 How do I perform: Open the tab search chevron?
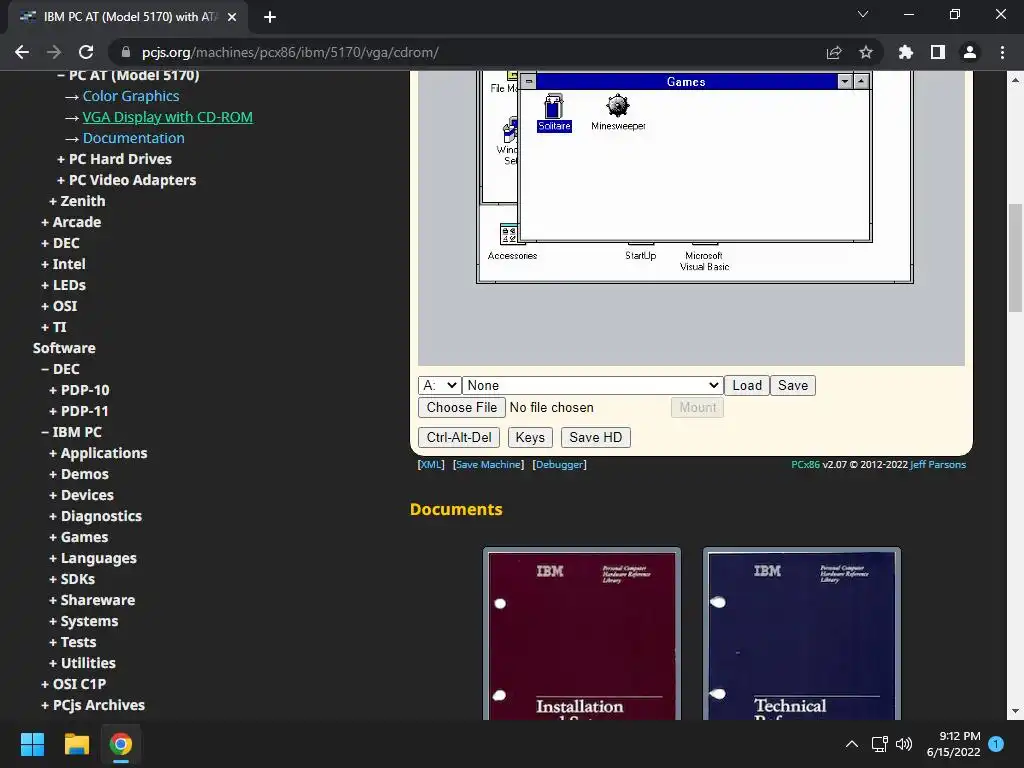point(863,14)
